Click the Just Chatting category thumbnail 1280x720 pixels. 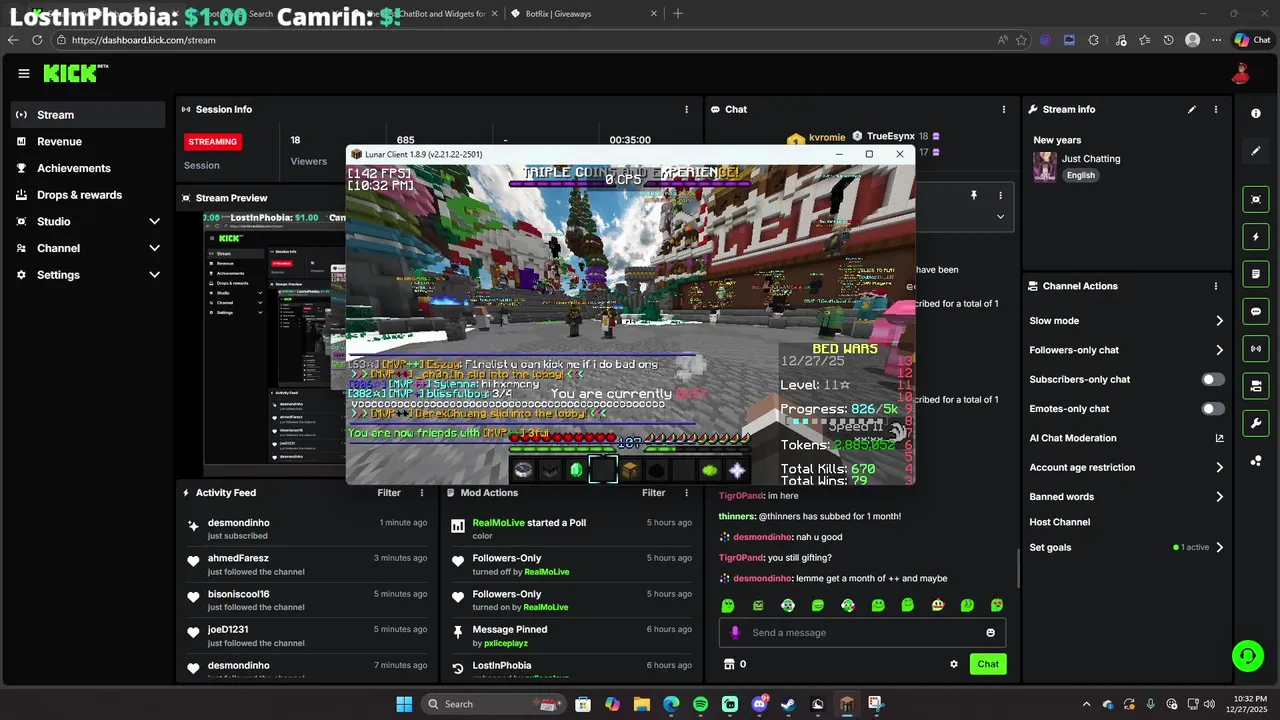tap(1045, 167)
